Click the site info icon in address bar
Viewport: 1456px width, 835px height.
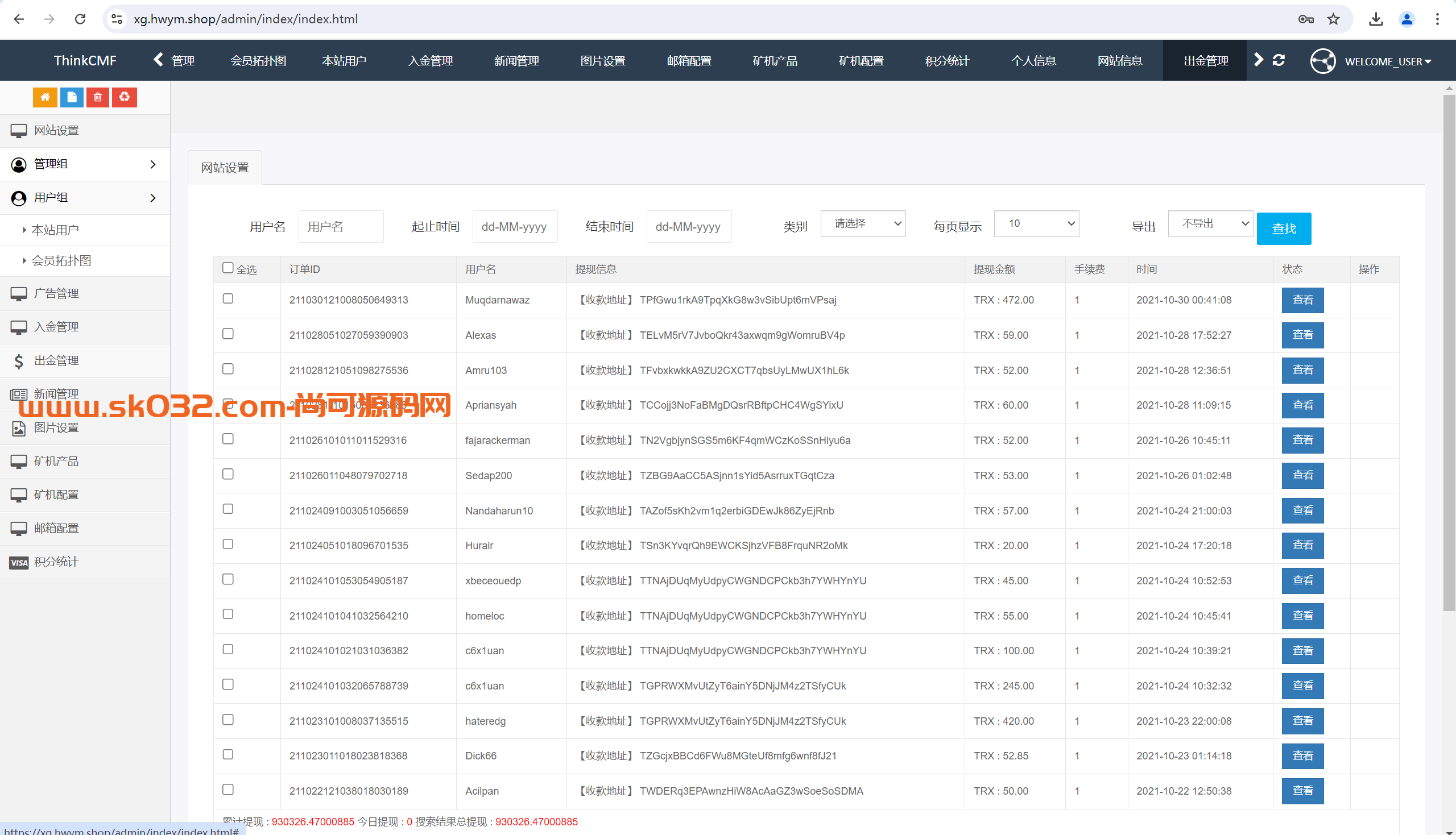pyautogui.click(x=117, y=19)
